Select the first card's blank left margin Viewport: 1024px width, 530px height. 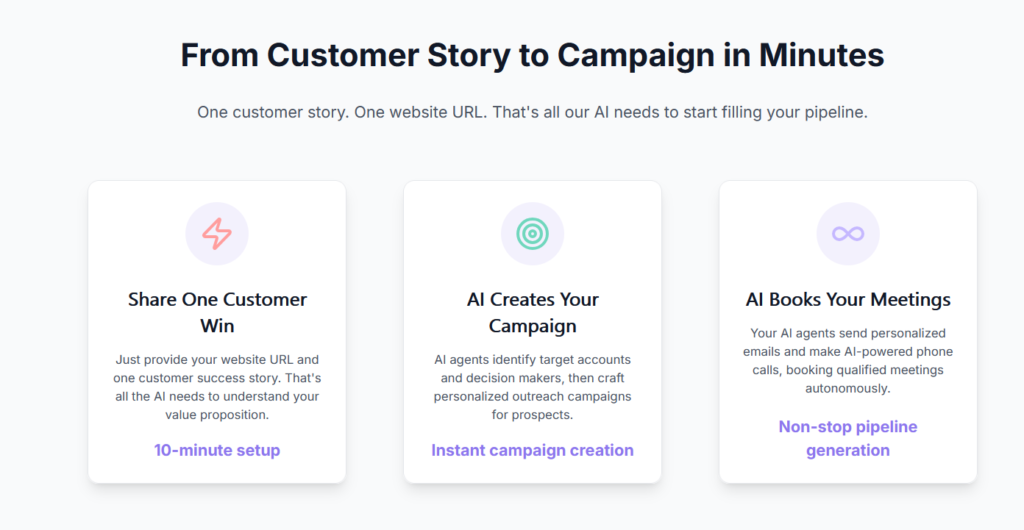[98, 330]
